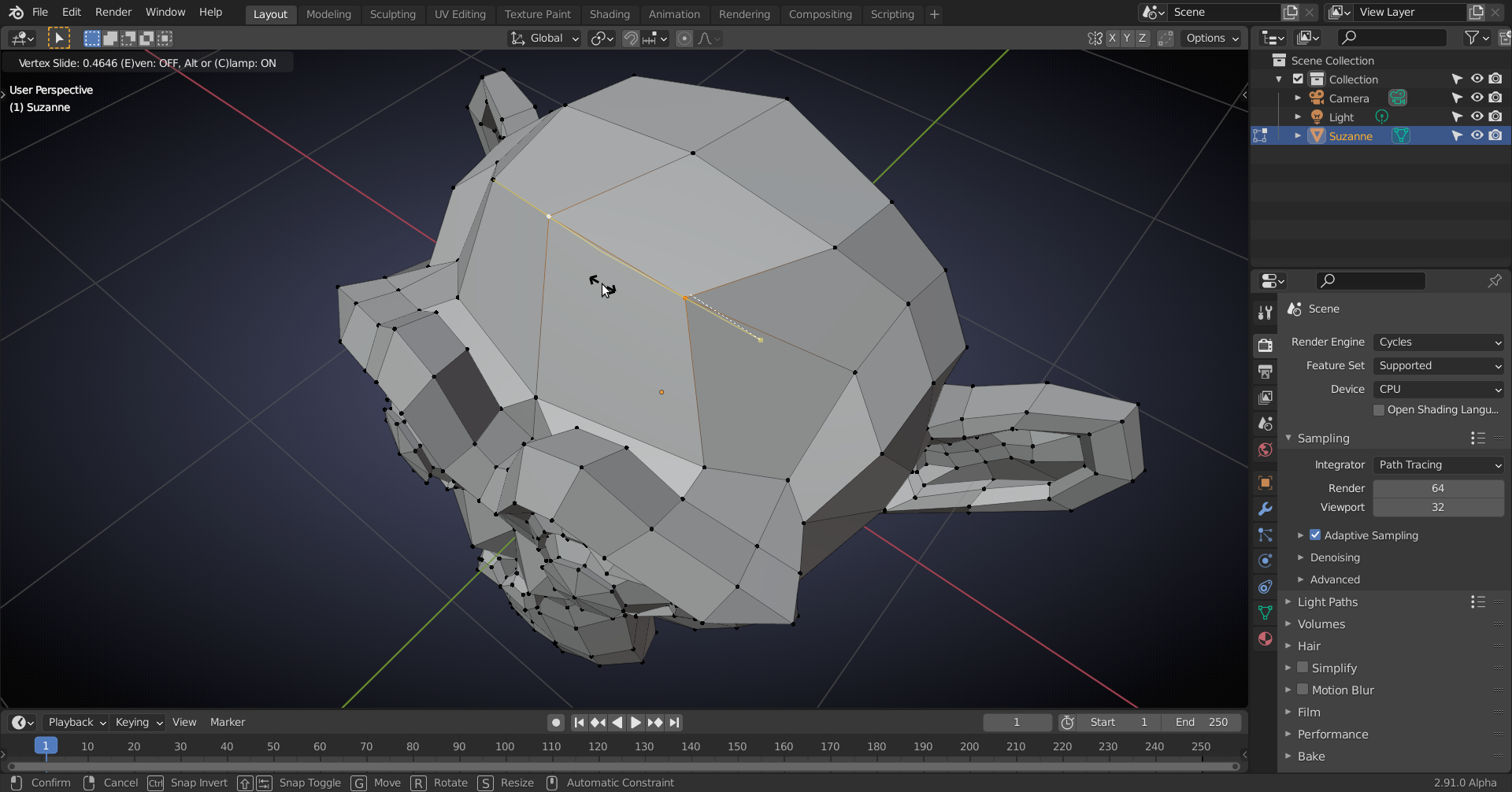The image size is (1512, 792).
Task: Open the outliner filter icon
Action: (x=1473, y=37)
